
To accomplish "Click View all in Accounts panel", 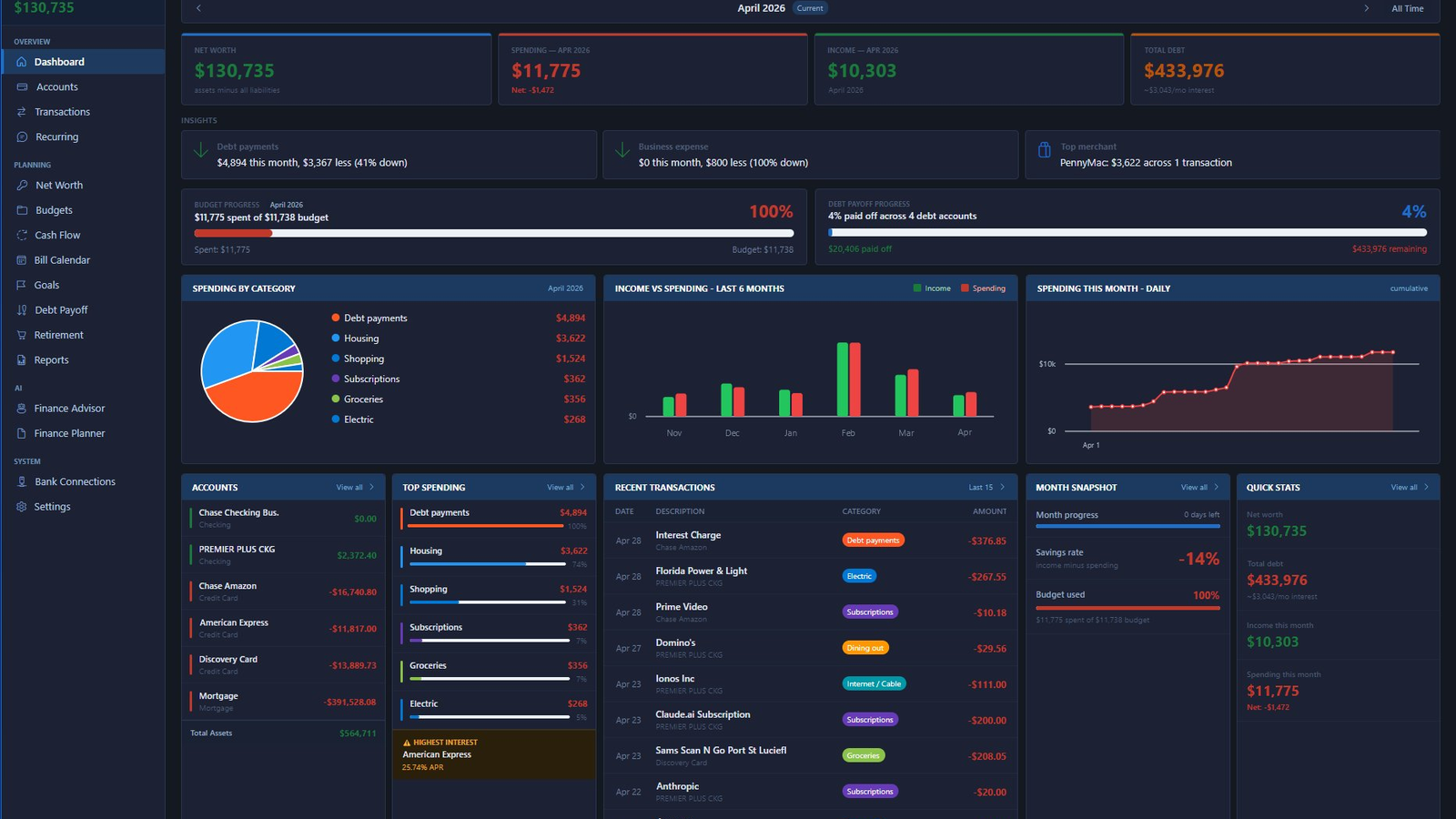I will [355, 488].
